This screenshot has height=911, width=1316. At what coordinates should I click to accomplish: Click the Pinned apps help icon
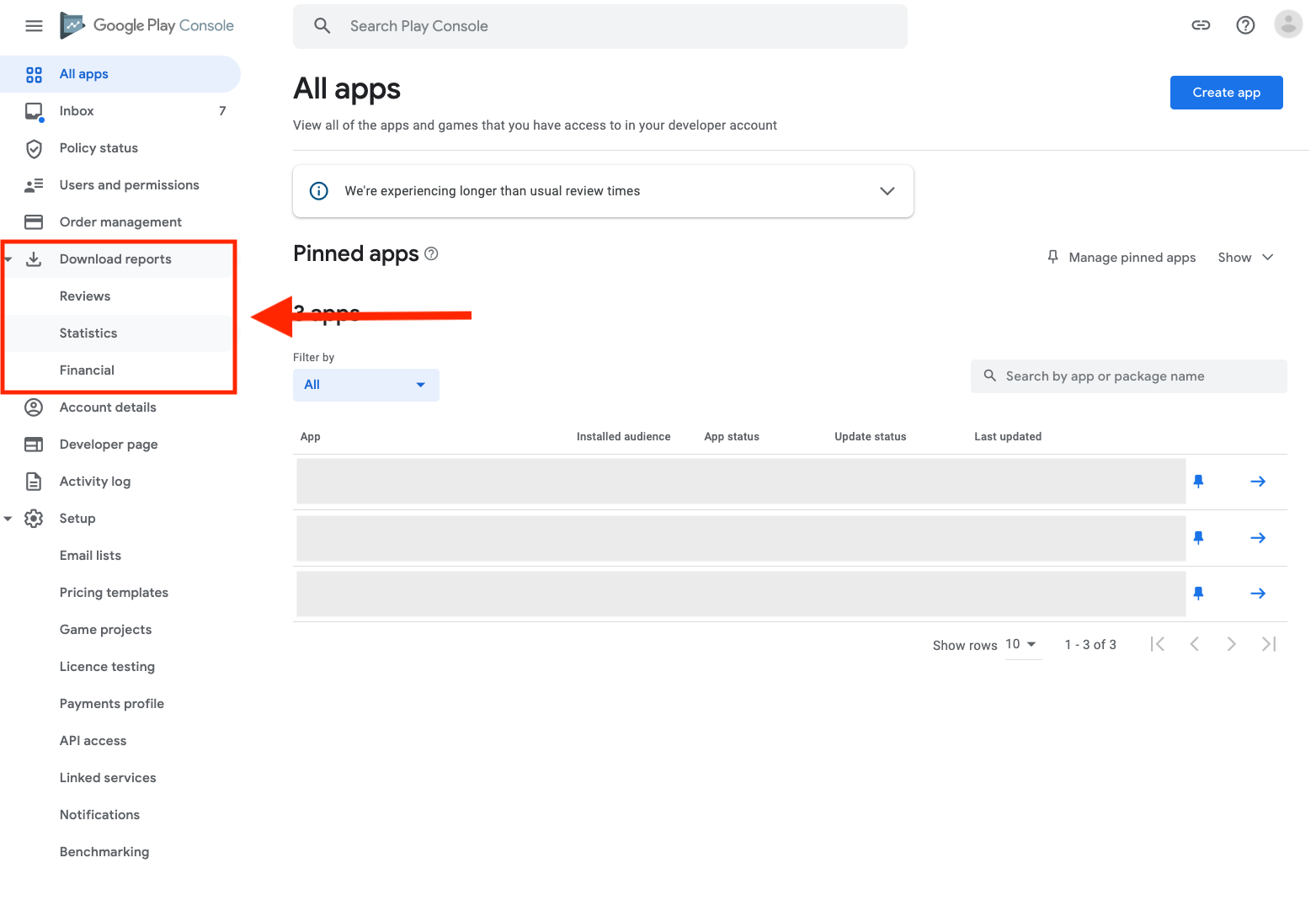[431, 253]
